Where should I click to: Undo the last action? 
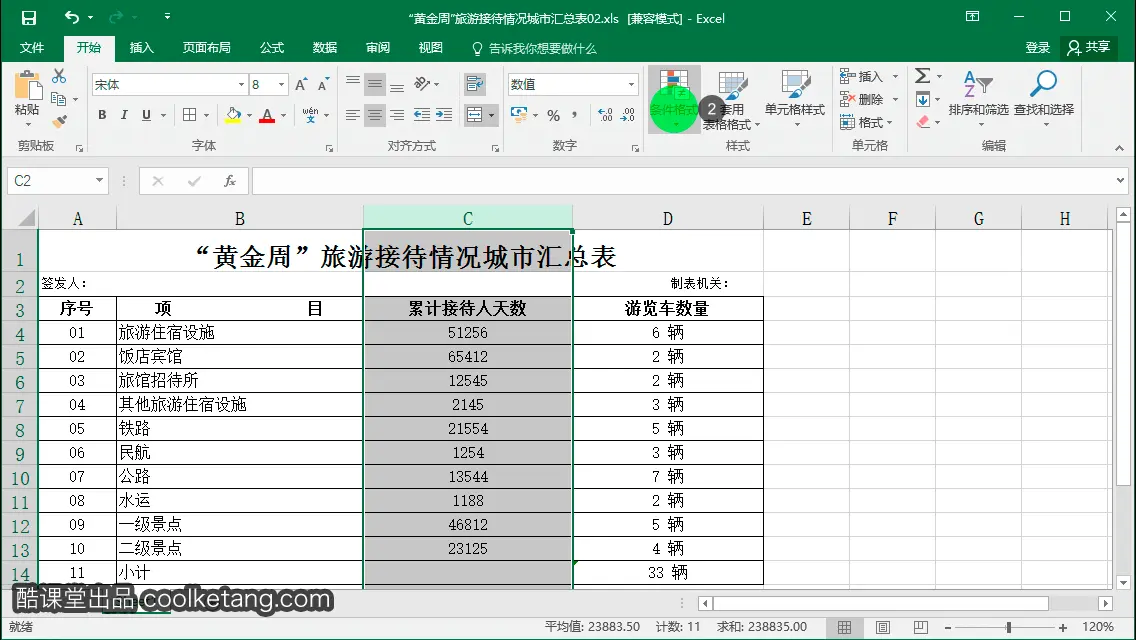point(72,17)
